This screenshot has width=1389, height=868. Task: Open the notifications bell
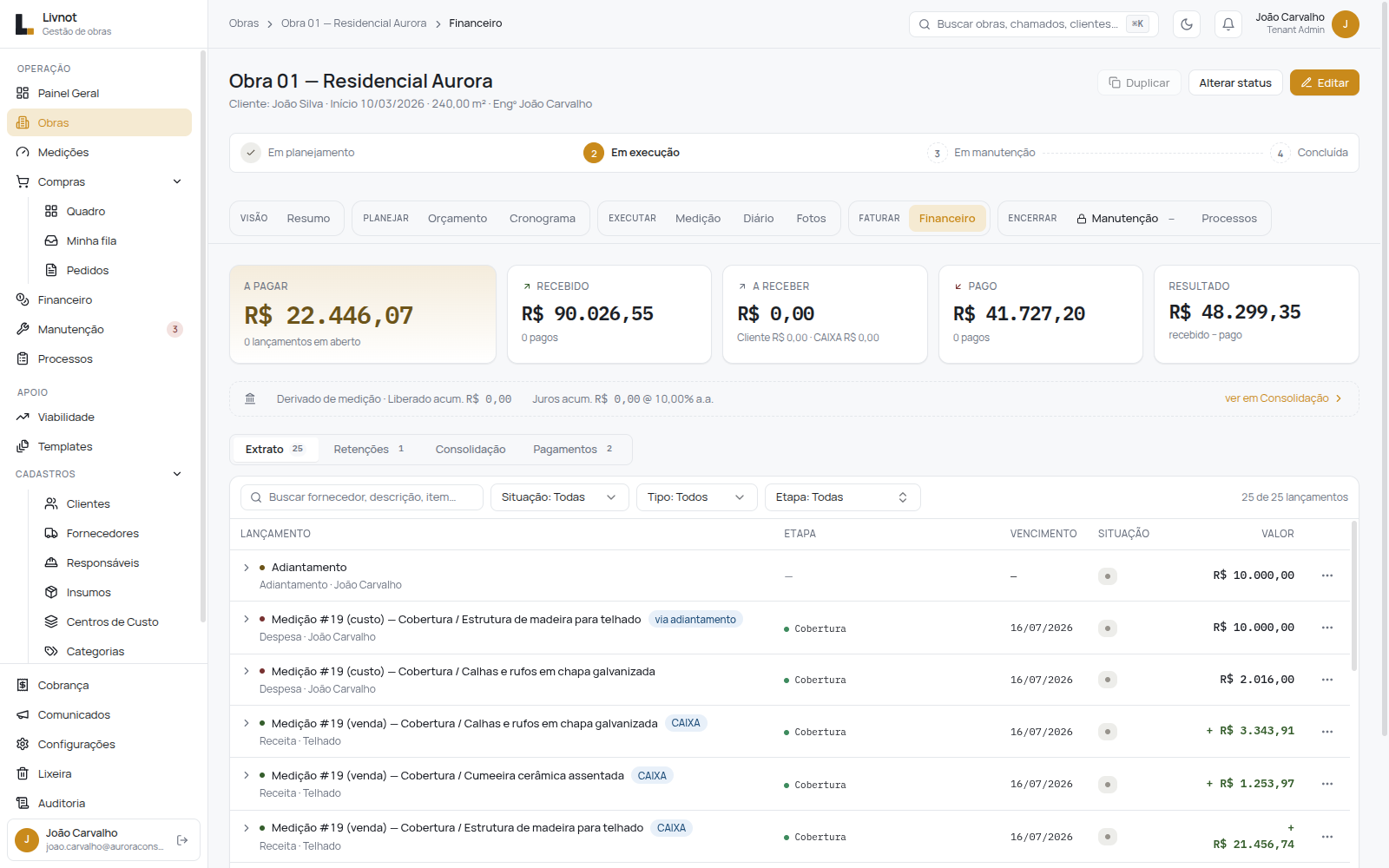click(1228, 24)
